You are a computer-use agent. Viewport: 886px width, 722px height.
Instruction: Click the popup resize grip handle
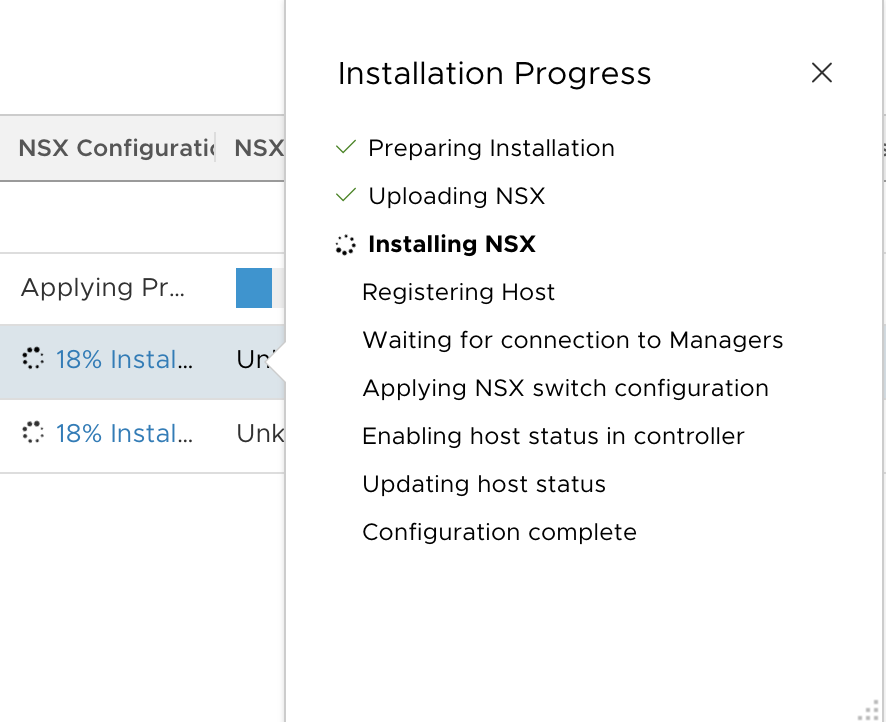tap(869, 710)
